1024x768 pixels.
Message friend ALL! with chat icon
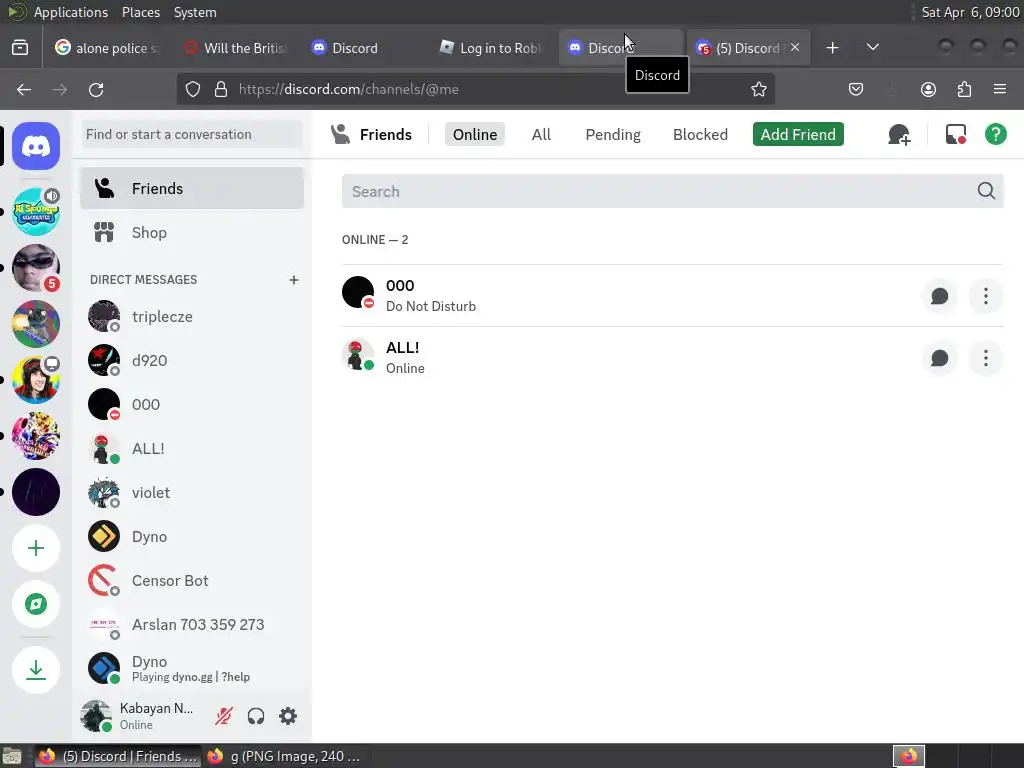(x=940, y=358)
